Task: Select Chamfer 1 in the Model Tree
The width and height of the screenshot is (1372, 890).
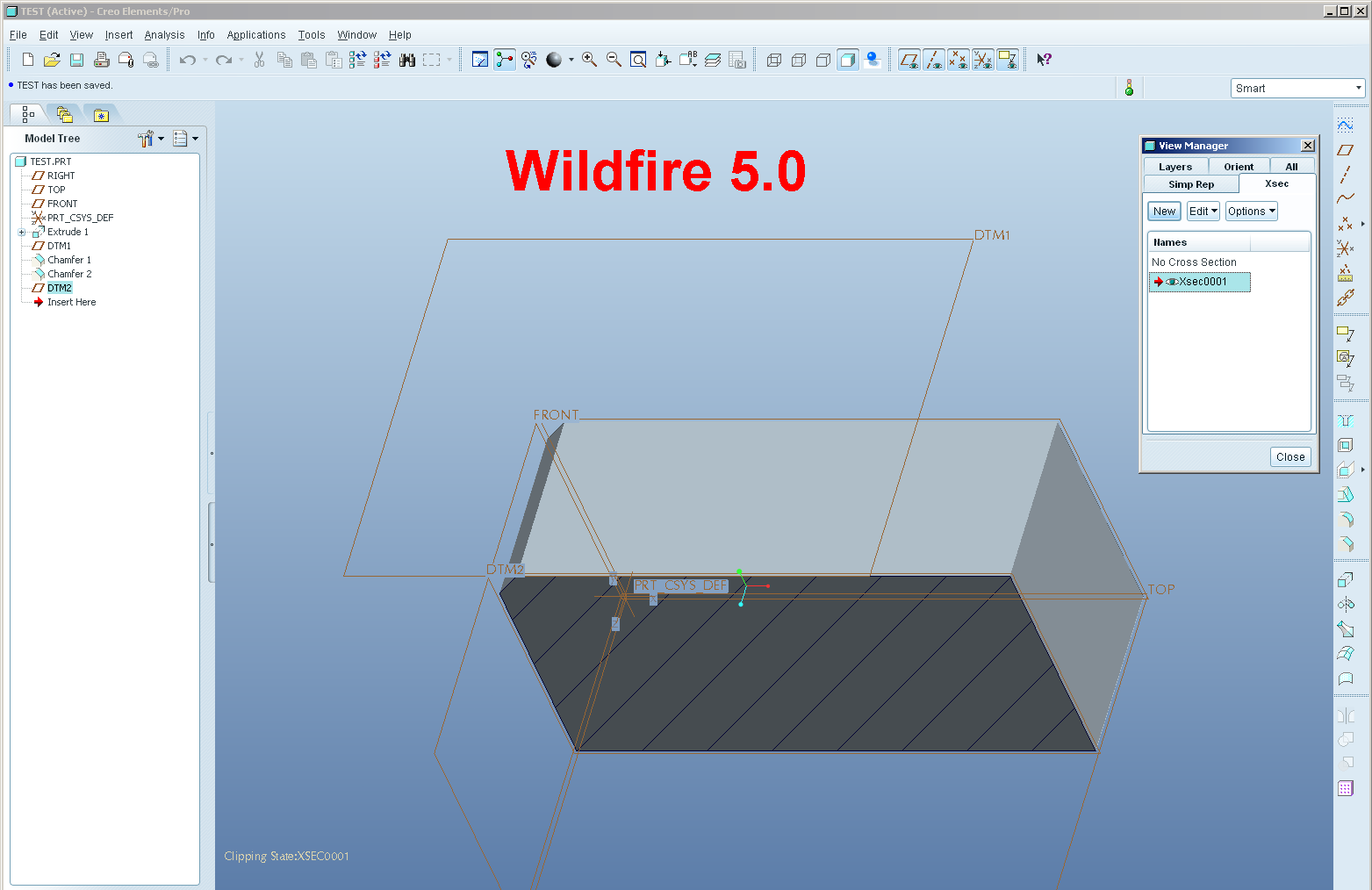Action: pyautogui.click(x=69, y=260)
